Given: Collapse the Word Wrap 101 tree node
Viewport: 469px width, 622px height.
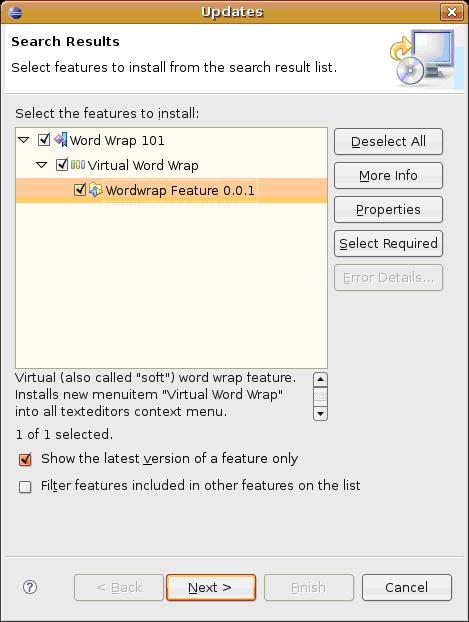Looking at the screenshot, I should (x=24, y=140).
